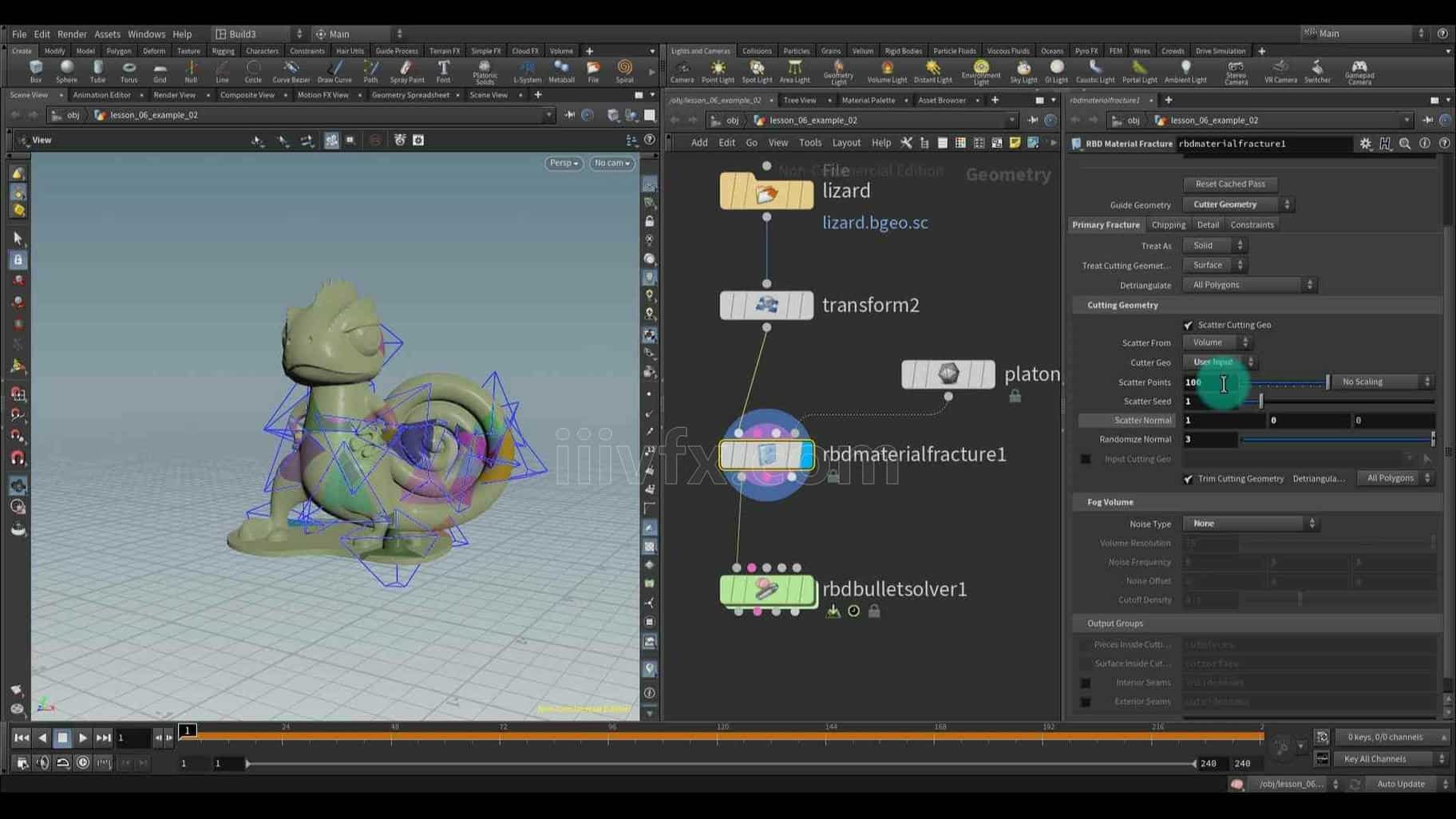Toggle lock icon below platonic node
1456x819 pixels.
1015,396
